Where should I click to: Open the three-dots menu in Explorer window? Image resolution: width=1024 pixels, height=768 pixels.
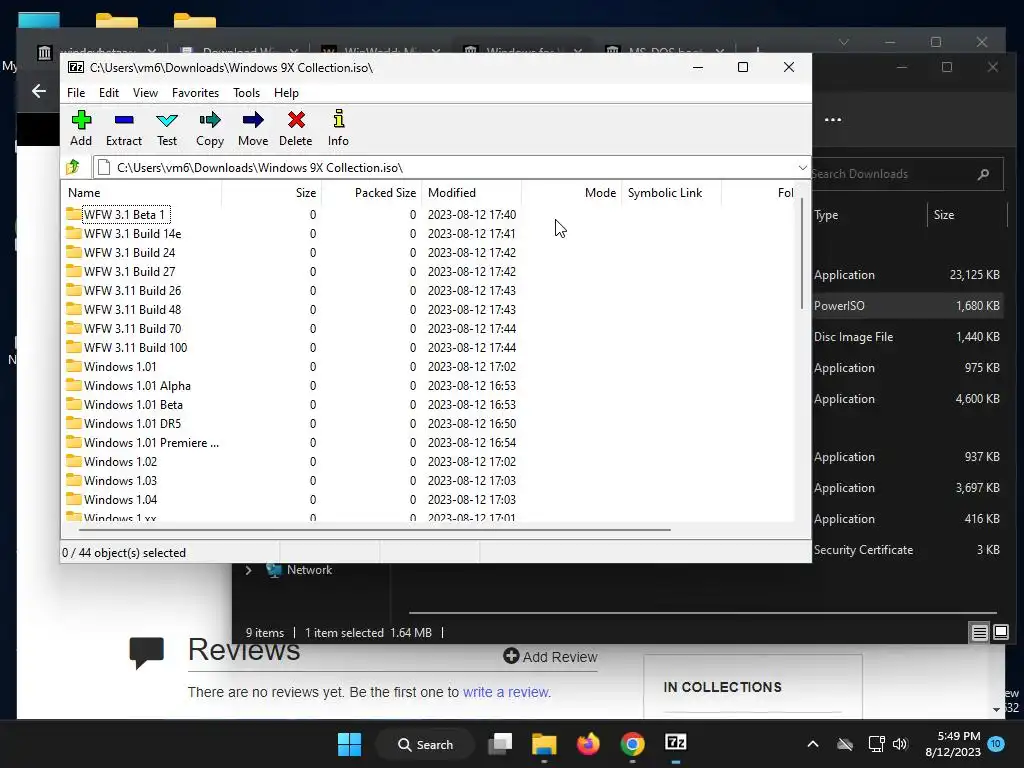pyautogui.click(x=833, y=120)
